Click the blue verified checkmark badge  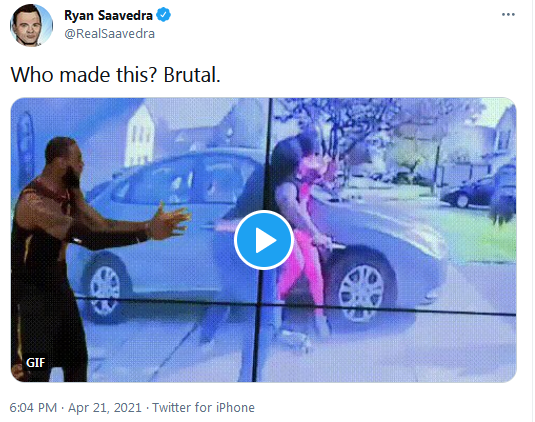(x=163, y=15)
